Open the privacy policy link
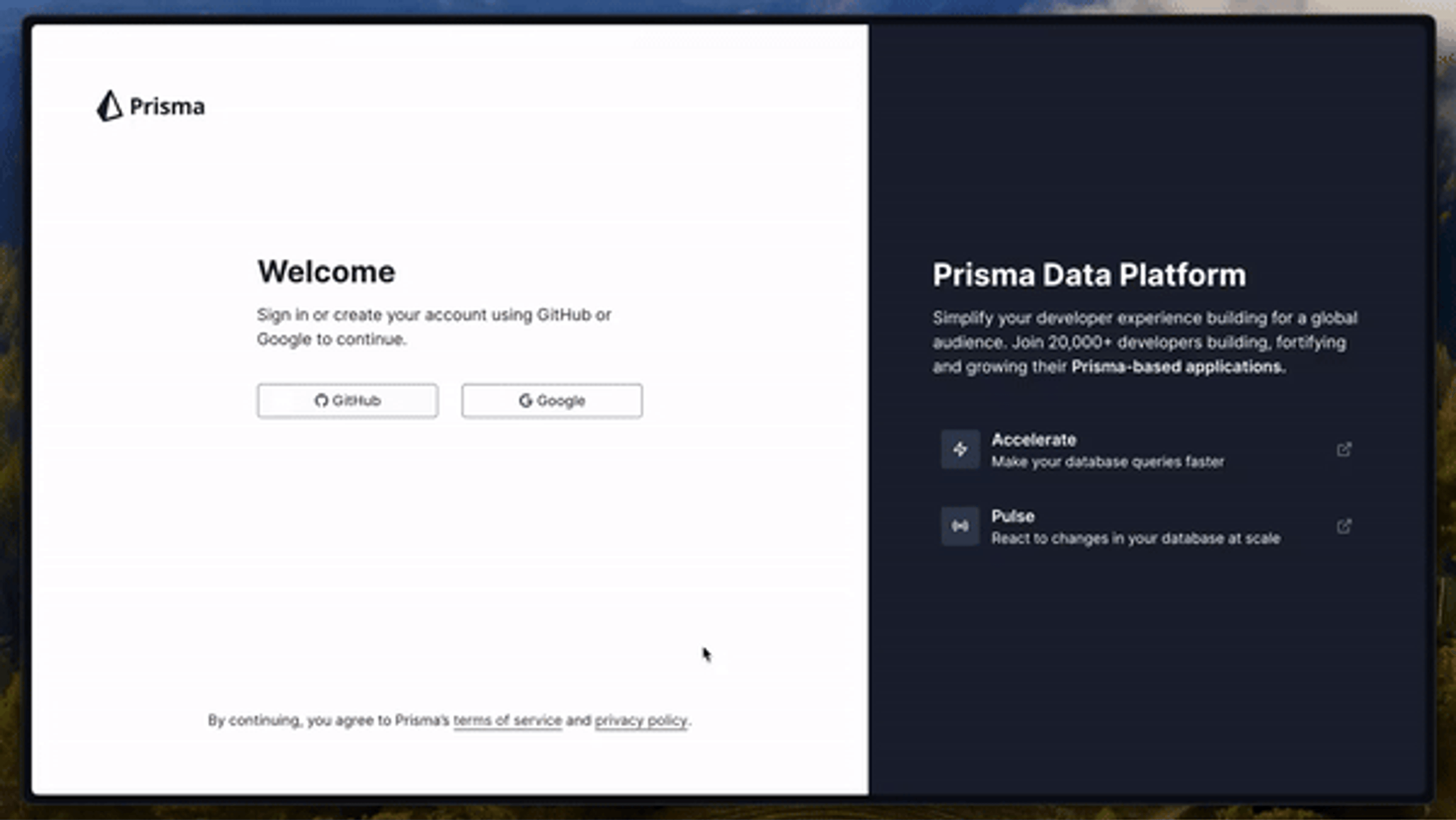 (641, 721)
